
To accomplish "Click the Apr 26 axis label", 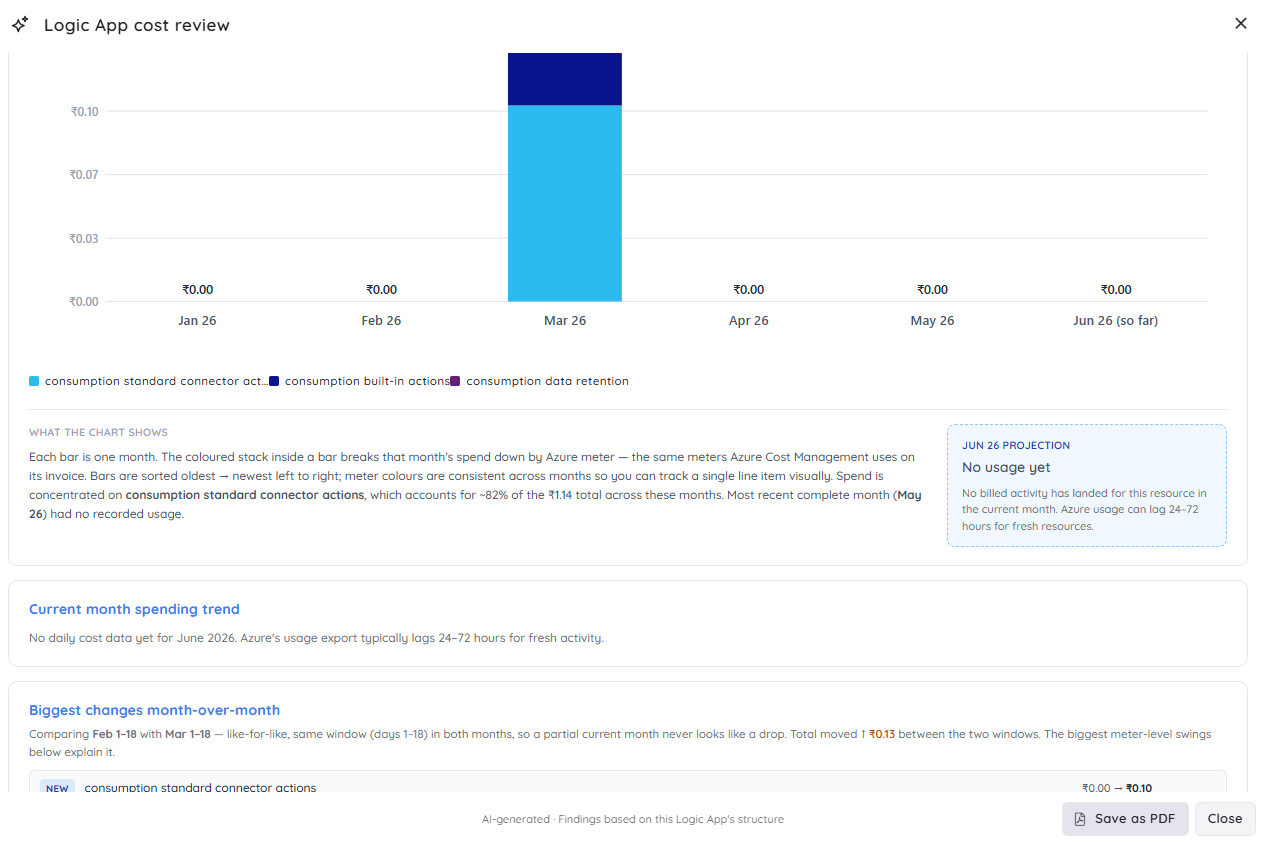I will coord(749,321).
